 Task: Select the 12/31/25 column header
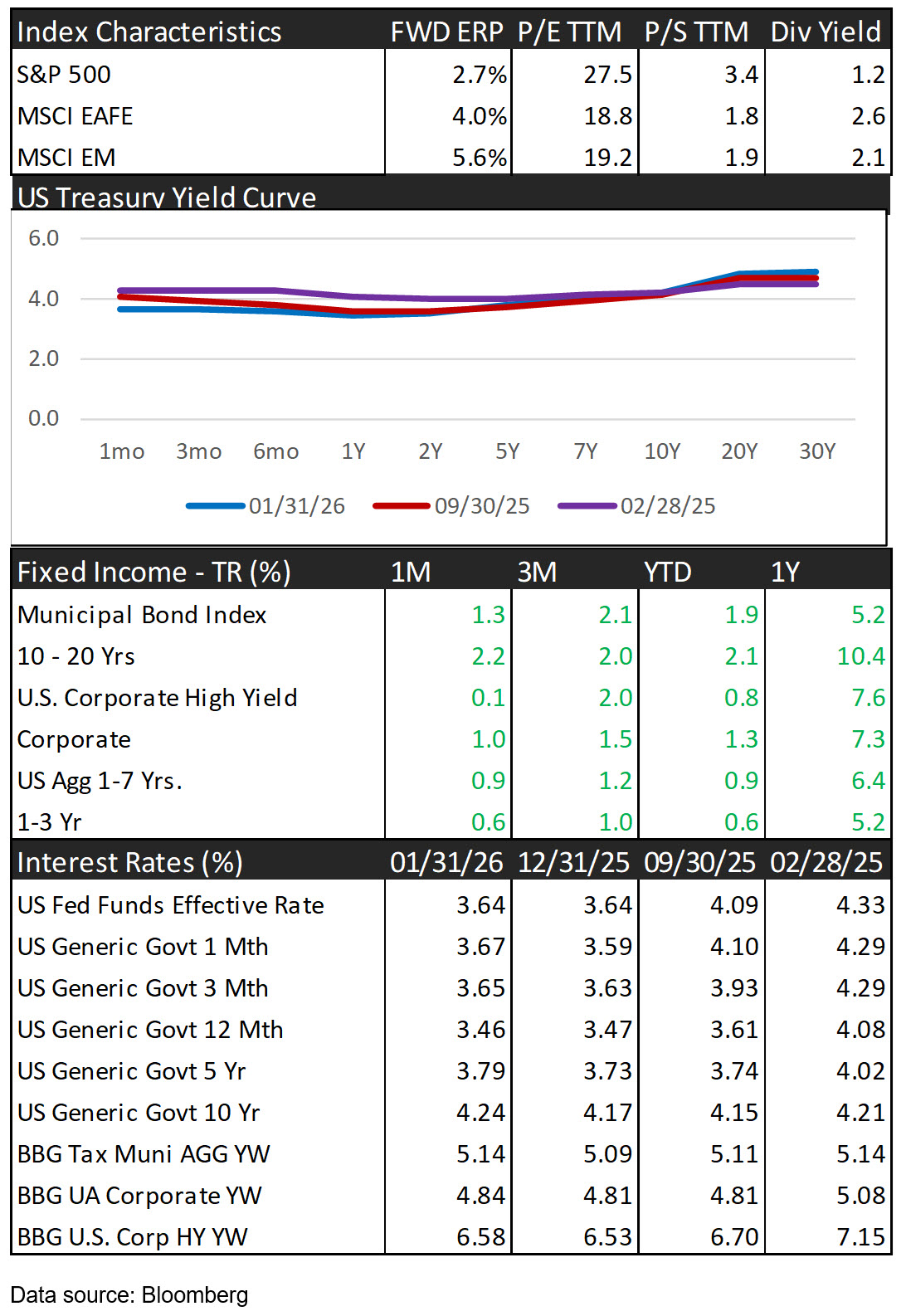tap(573, 862)
